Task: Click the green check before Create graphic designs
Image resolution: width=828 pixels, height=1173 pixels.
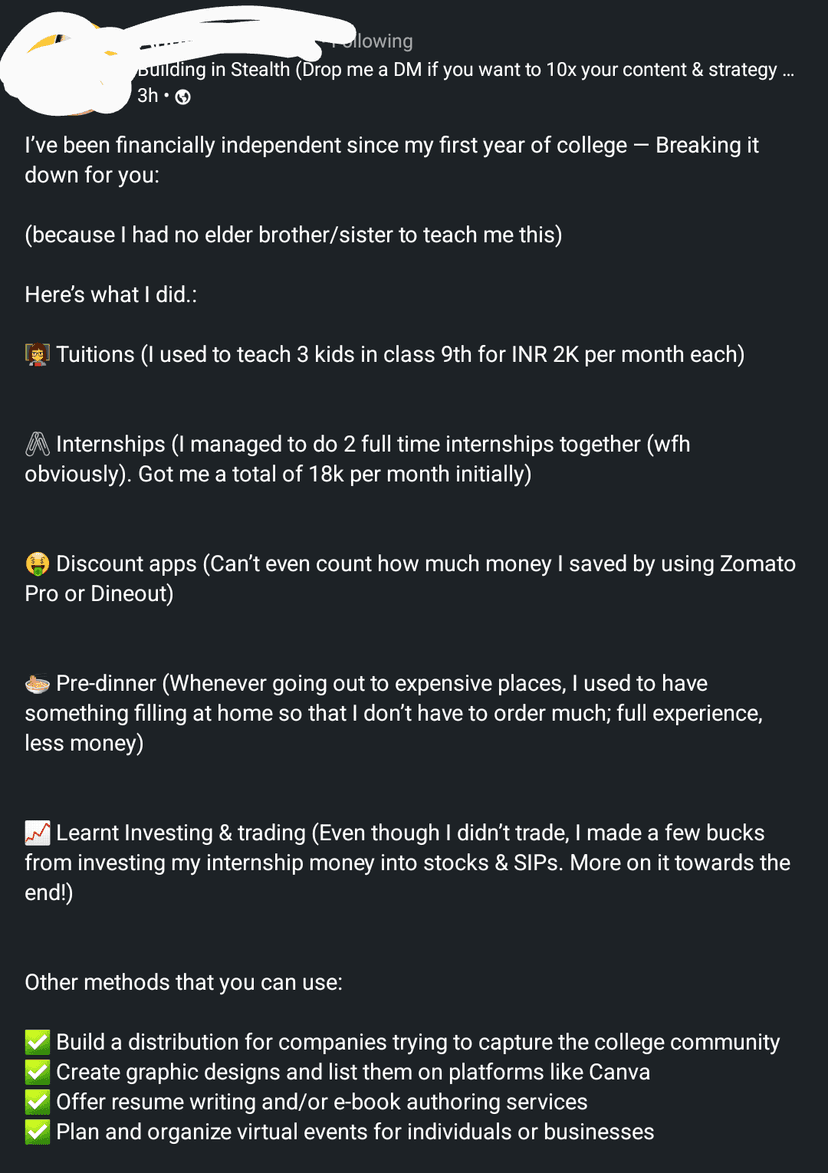Action: [x=37, y=1072]
